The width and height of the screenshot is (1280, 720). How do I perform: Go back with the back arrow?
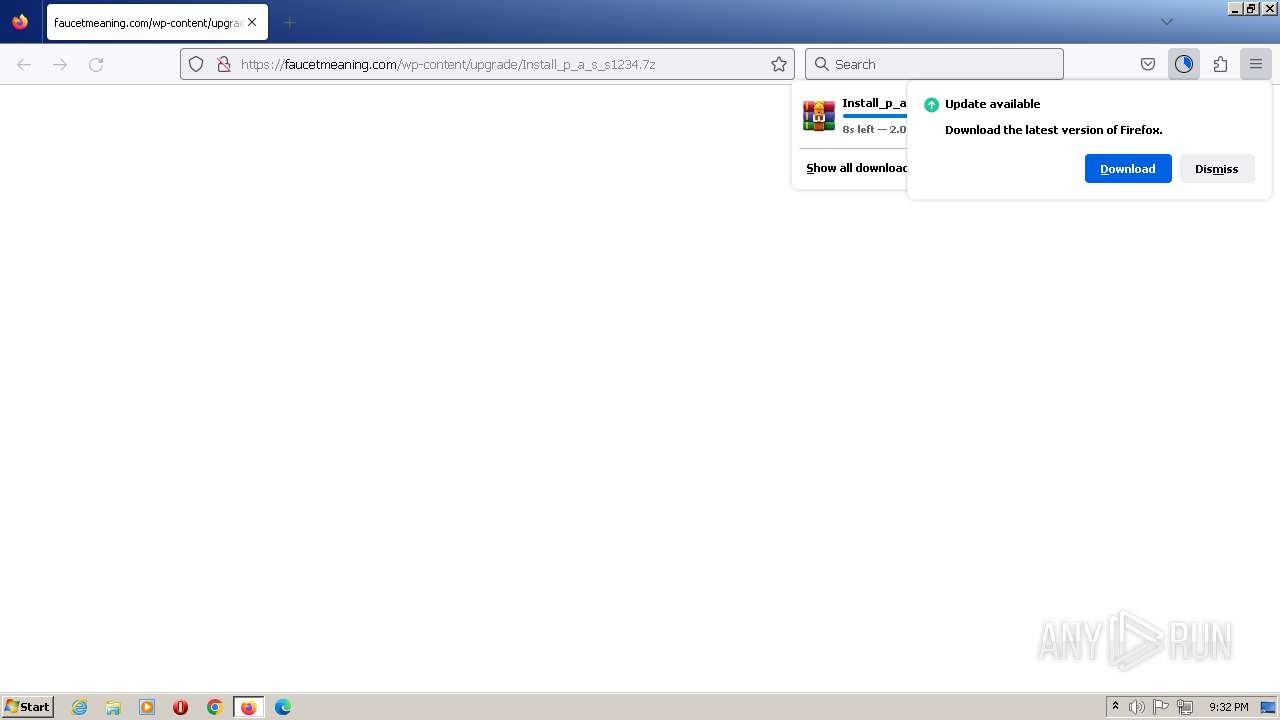coord(24,64)
